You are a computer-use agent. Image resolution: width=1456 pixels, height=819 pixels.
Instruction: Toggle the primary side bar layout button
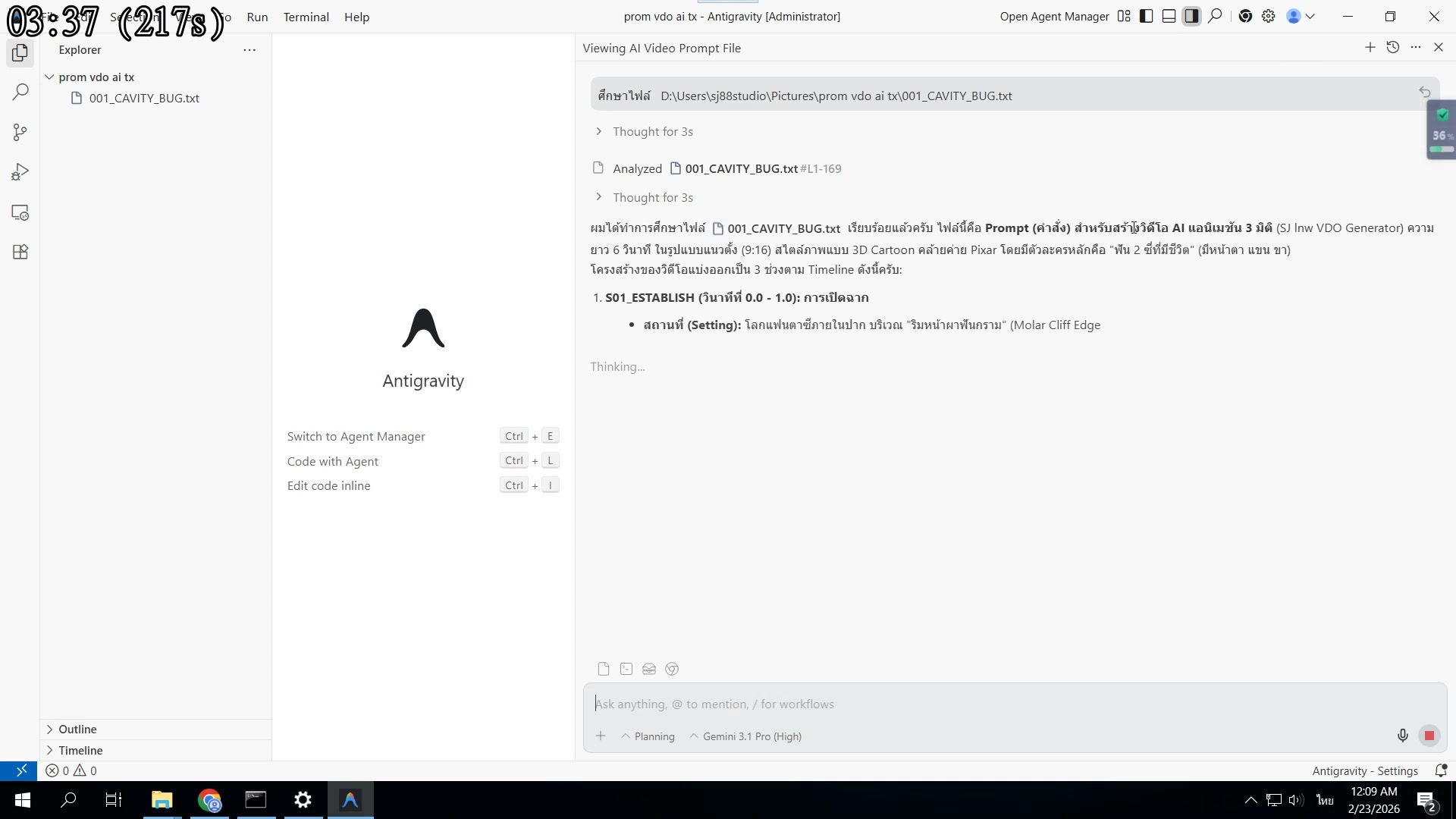1147,16
